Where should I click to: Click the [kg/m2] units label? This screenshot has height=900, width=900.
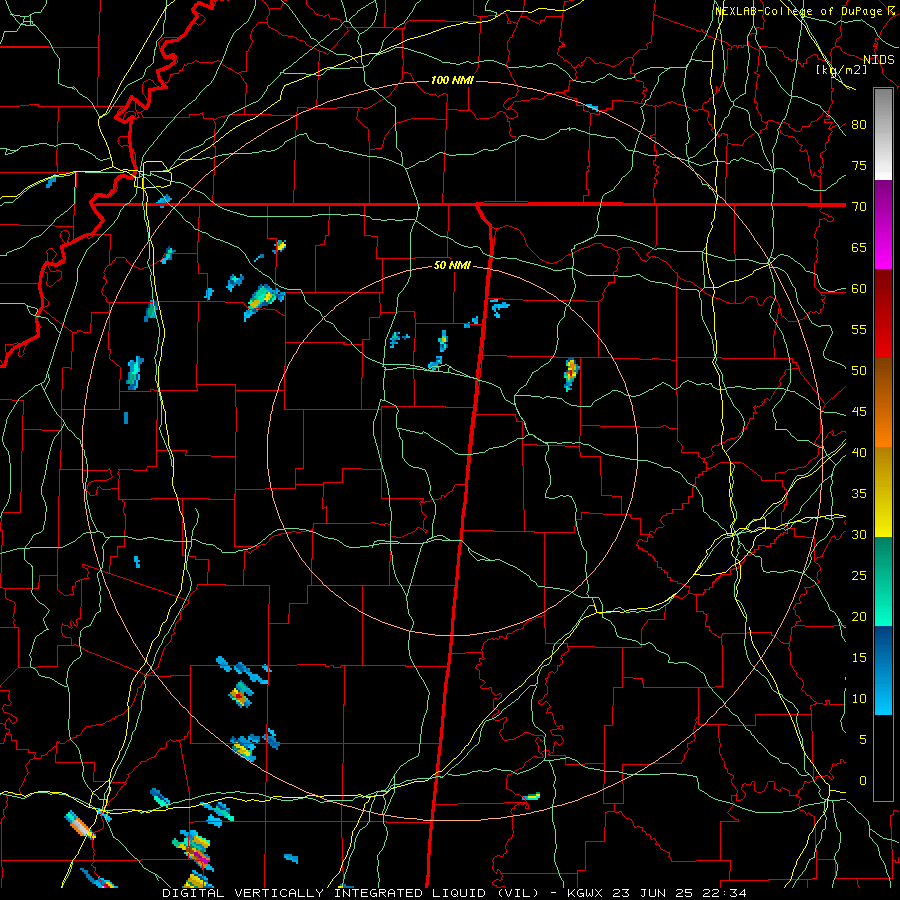[x=841, y=70]
